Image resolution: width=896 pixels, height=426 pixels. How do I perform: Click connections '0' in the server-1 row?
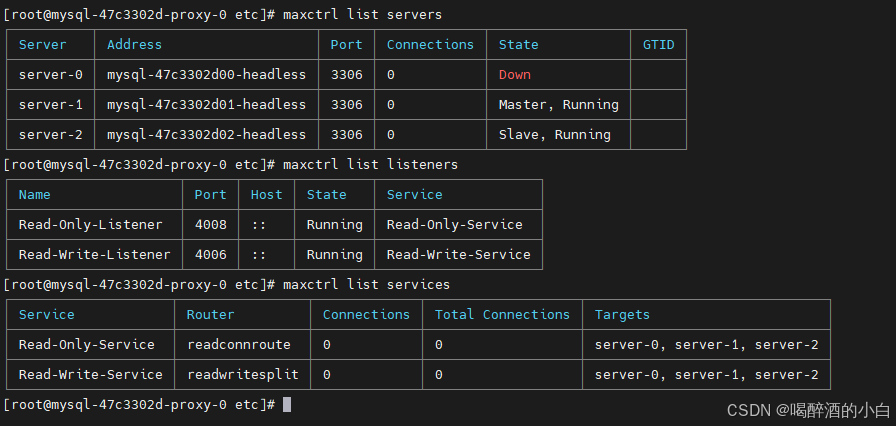pos(390,105)
